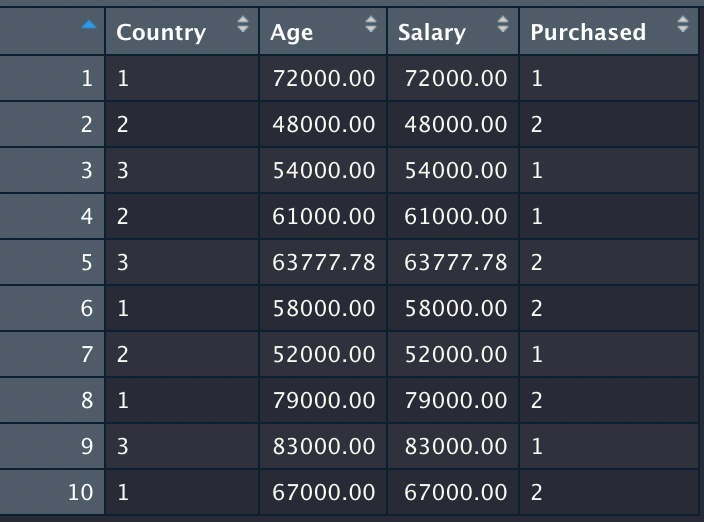The image size is (704, 522).
Task: Click Age cell 48000.00 in row 2
Action: pyautogui.click(x=324, y=124)
